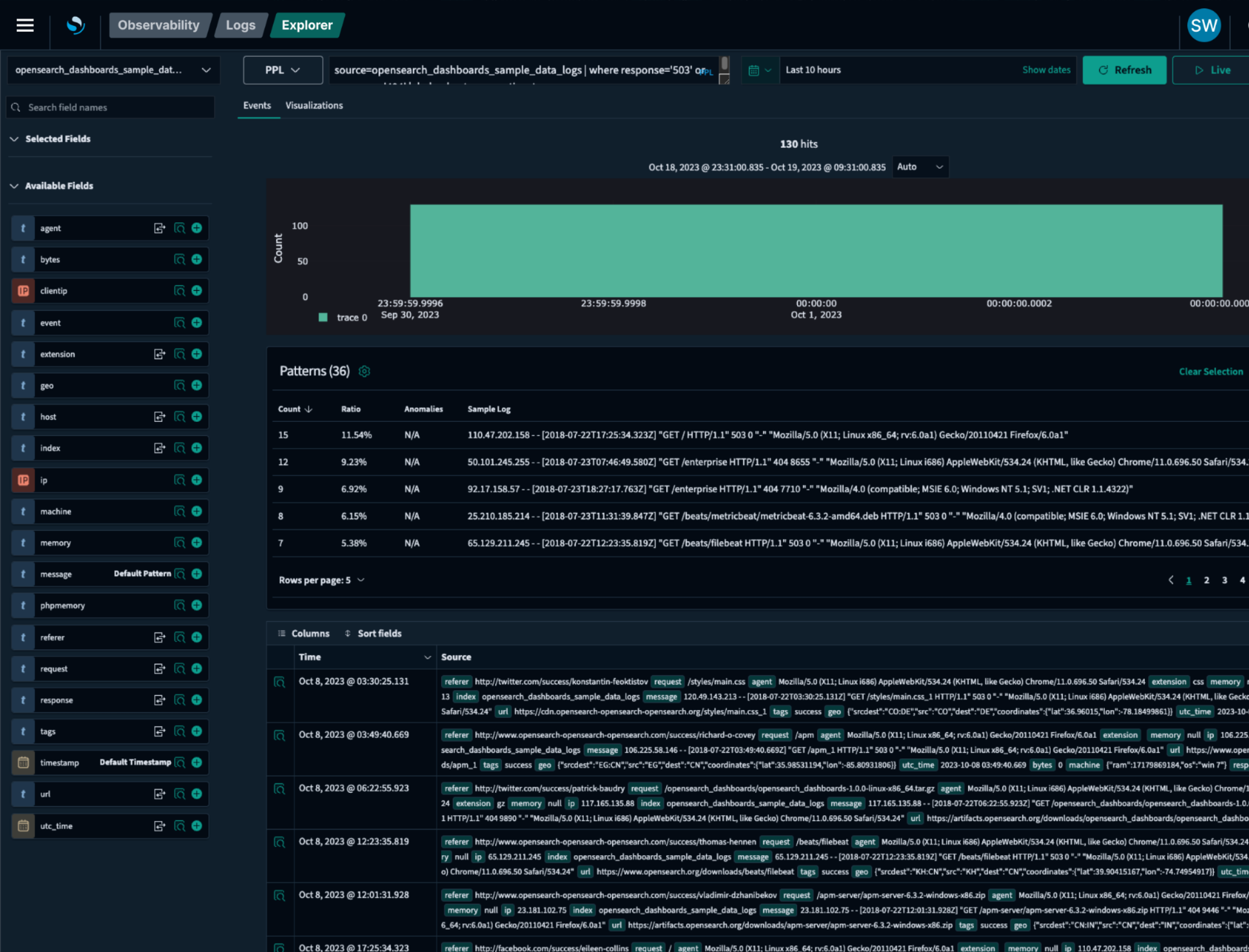1249x952 pixels.
Task: Add the agent field using its plus icon
Action: tap(197, 228)
